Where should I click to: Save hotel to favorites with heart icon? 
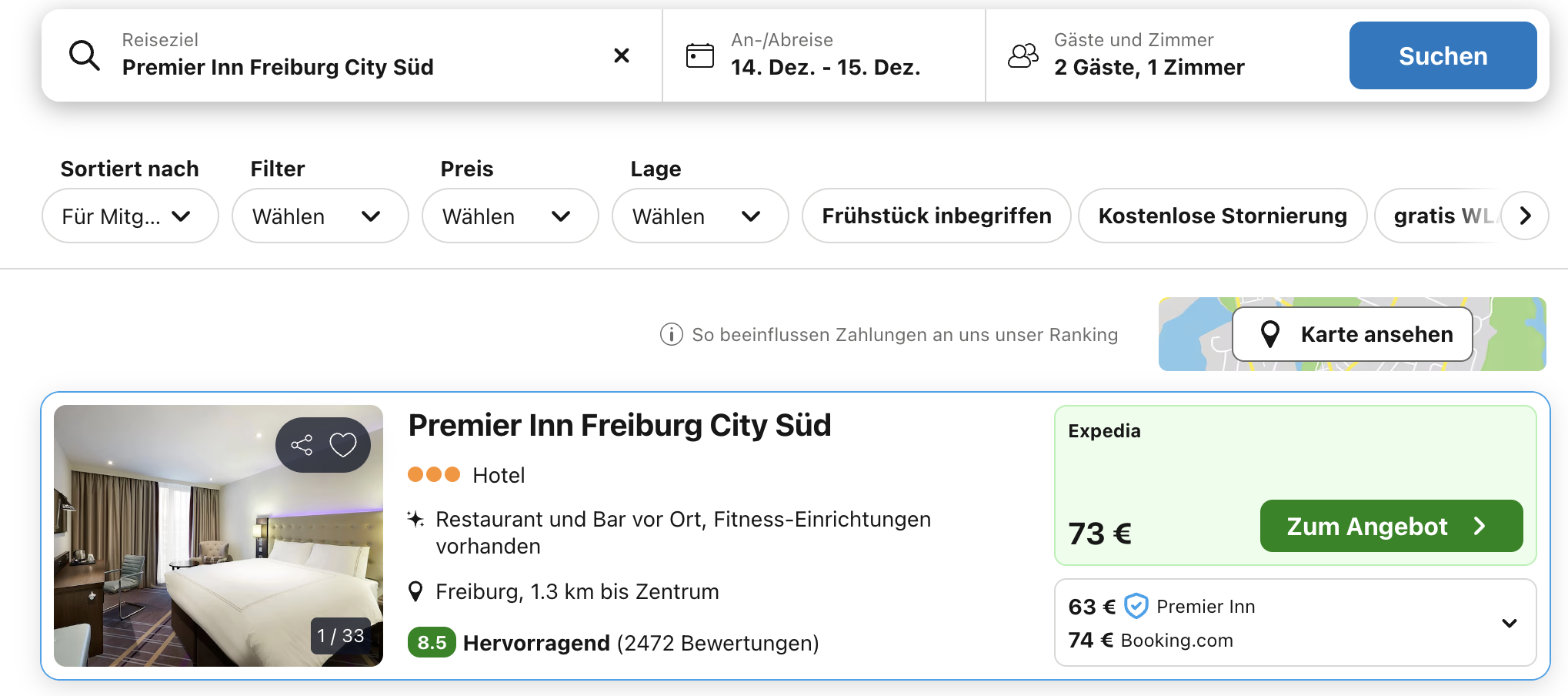pos(343,445)
